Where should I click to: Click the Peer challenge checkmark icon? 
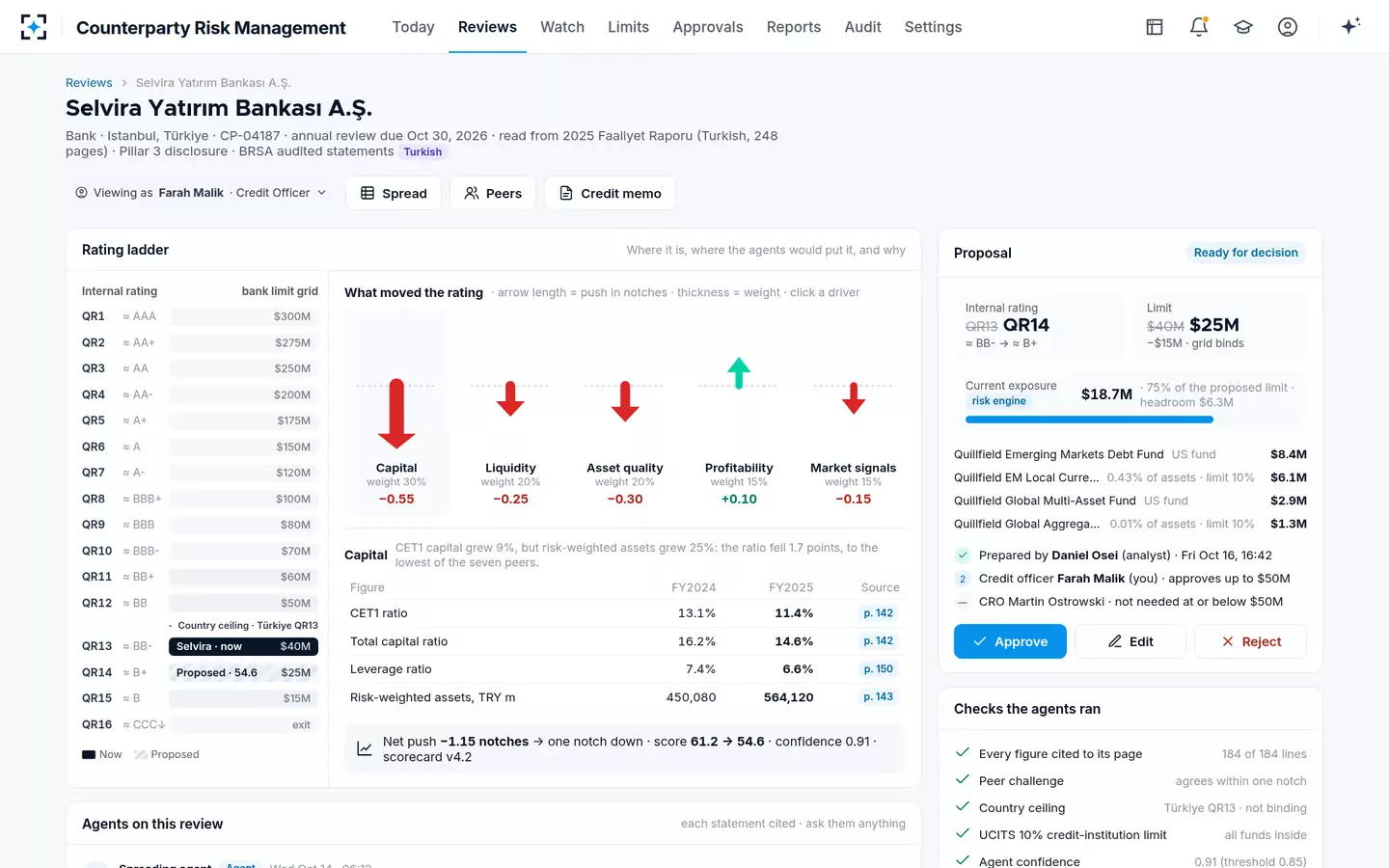pos(962,780)
